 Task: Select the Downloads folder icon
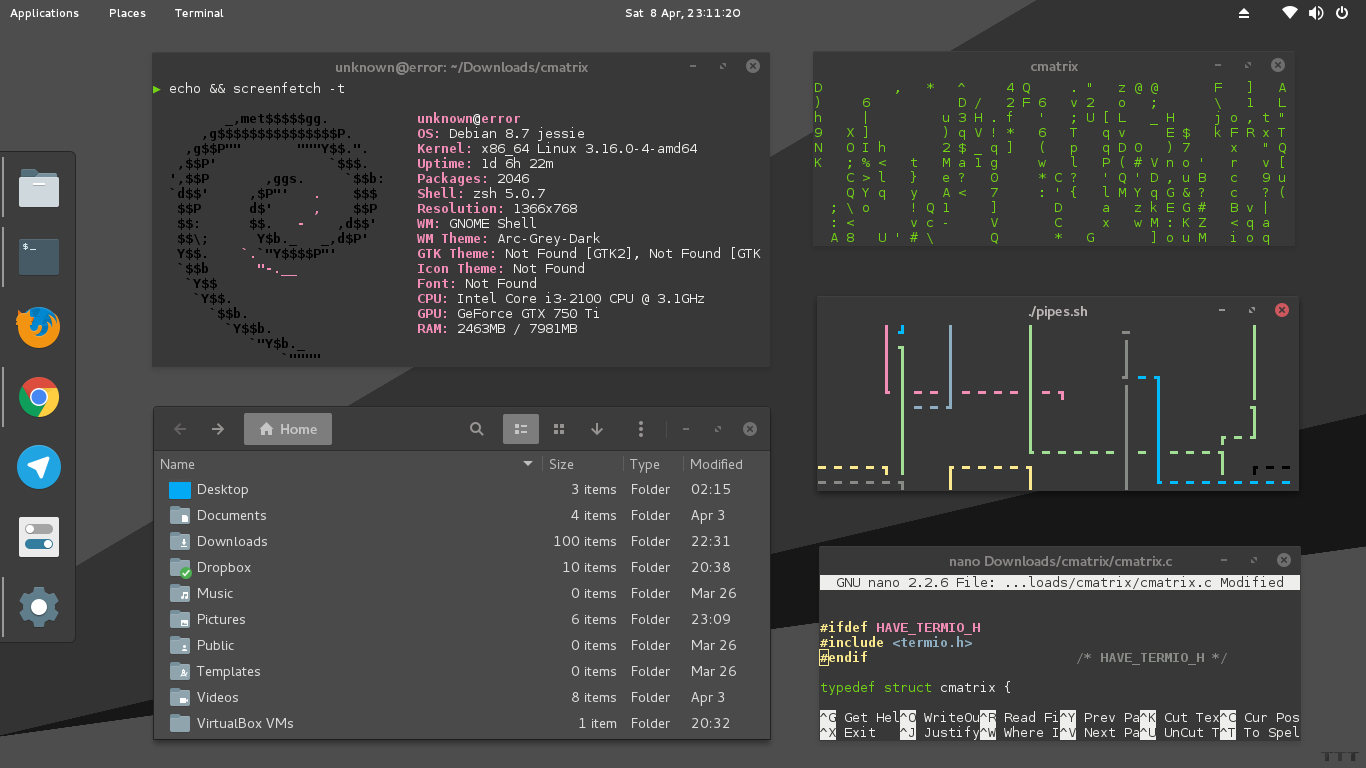pos(180,542)
